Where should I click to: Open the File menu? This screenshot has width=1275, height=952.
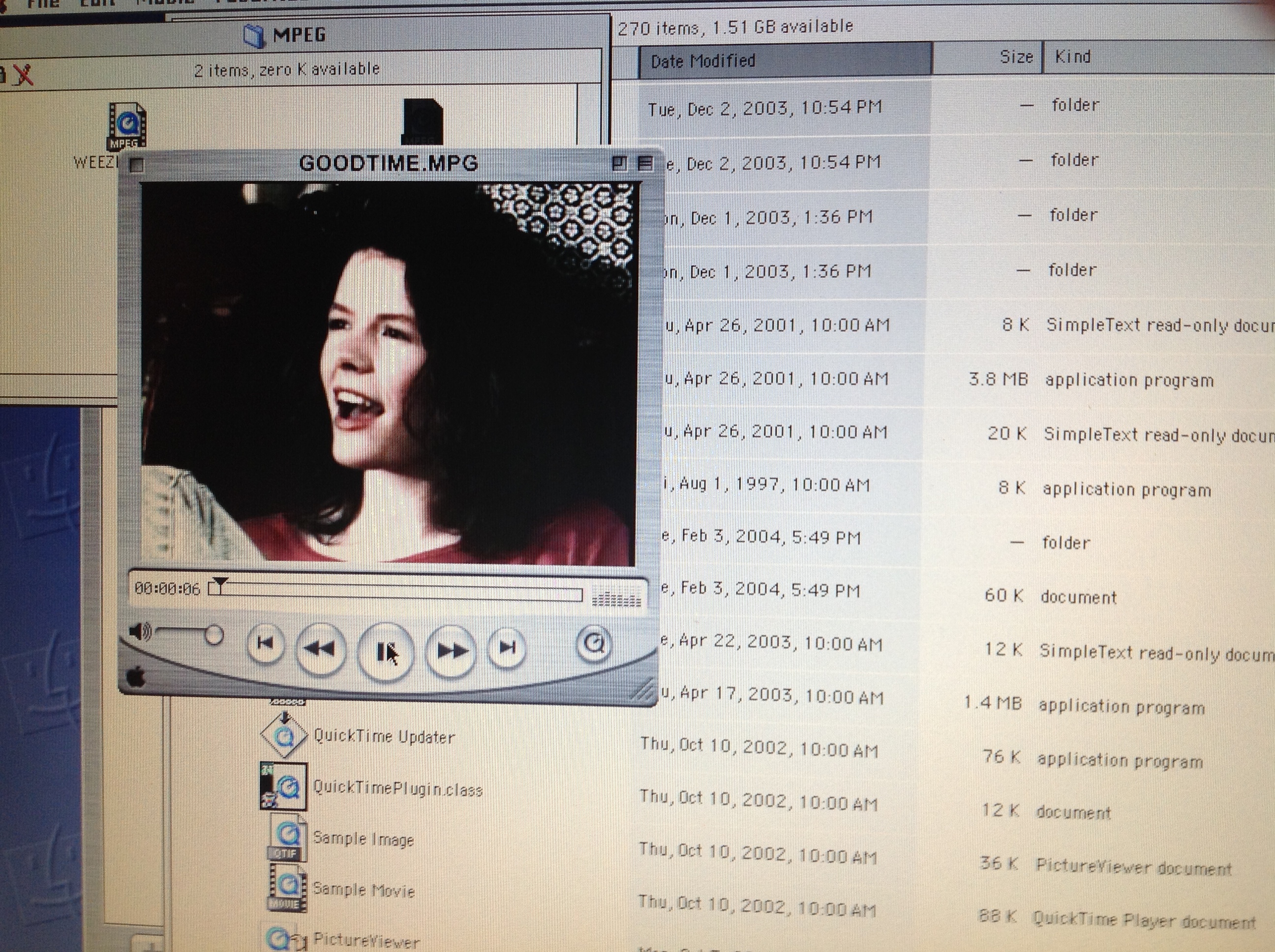[43, 3]
